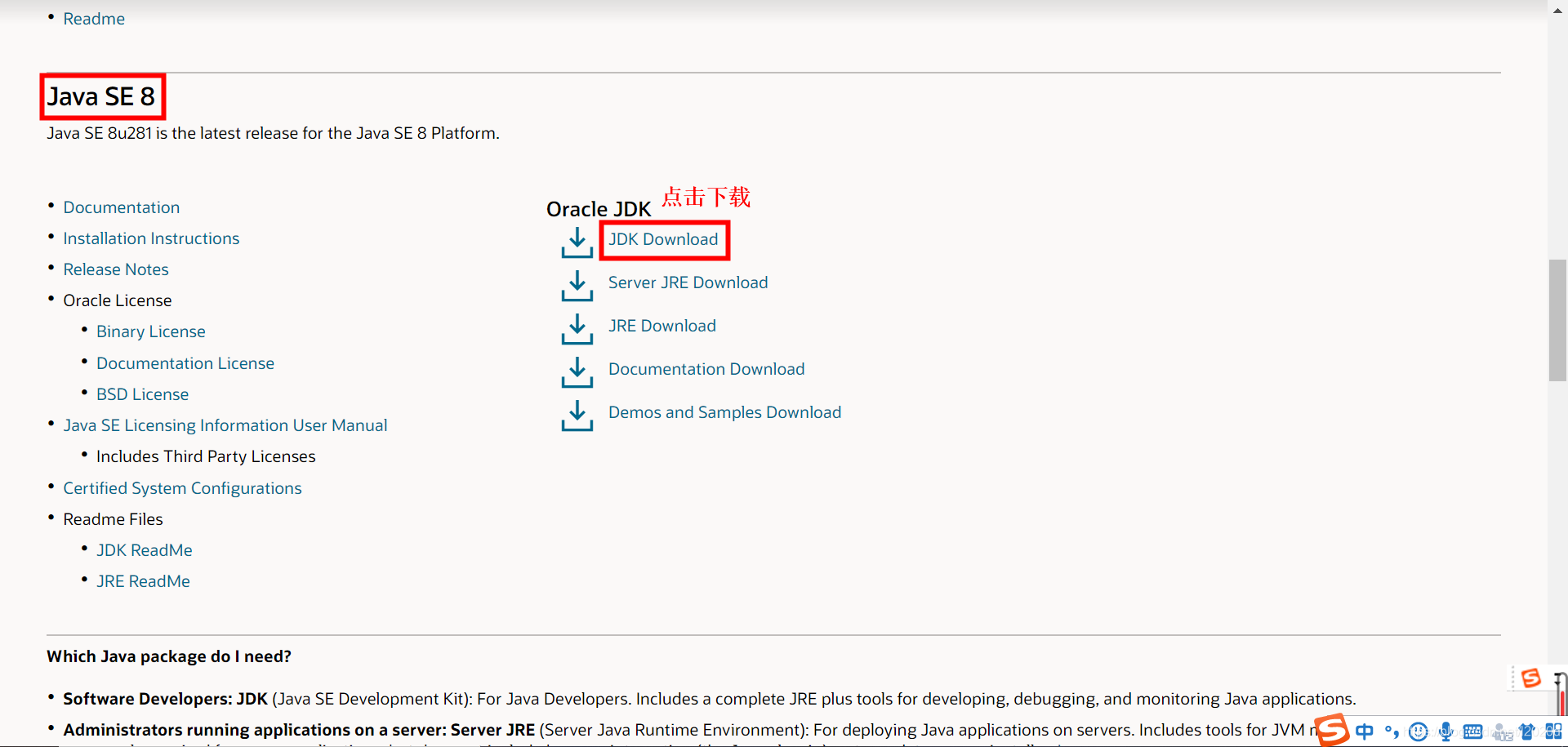Click the Server JRE Download arrow icon
This screenshot has height=747, width=1568.
(x=577, y=286)
